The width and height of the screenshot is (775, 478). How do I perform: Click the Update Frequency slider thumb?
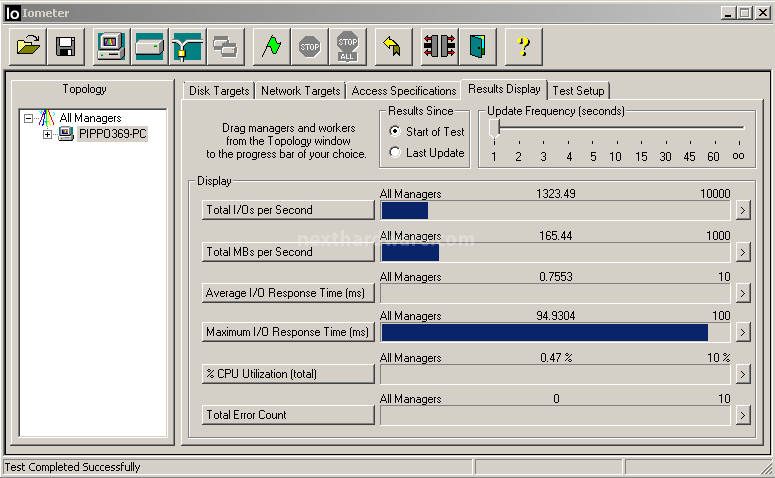click(x=494, y=130)
